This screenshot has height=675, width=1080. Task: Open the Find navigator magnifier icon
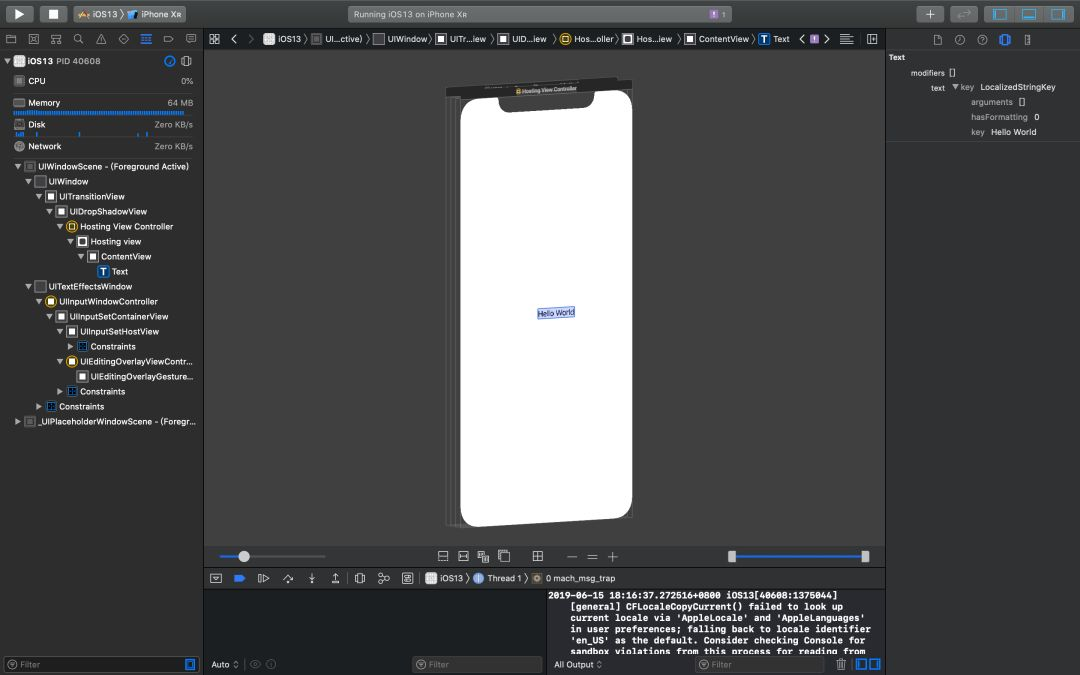[78, 39]
